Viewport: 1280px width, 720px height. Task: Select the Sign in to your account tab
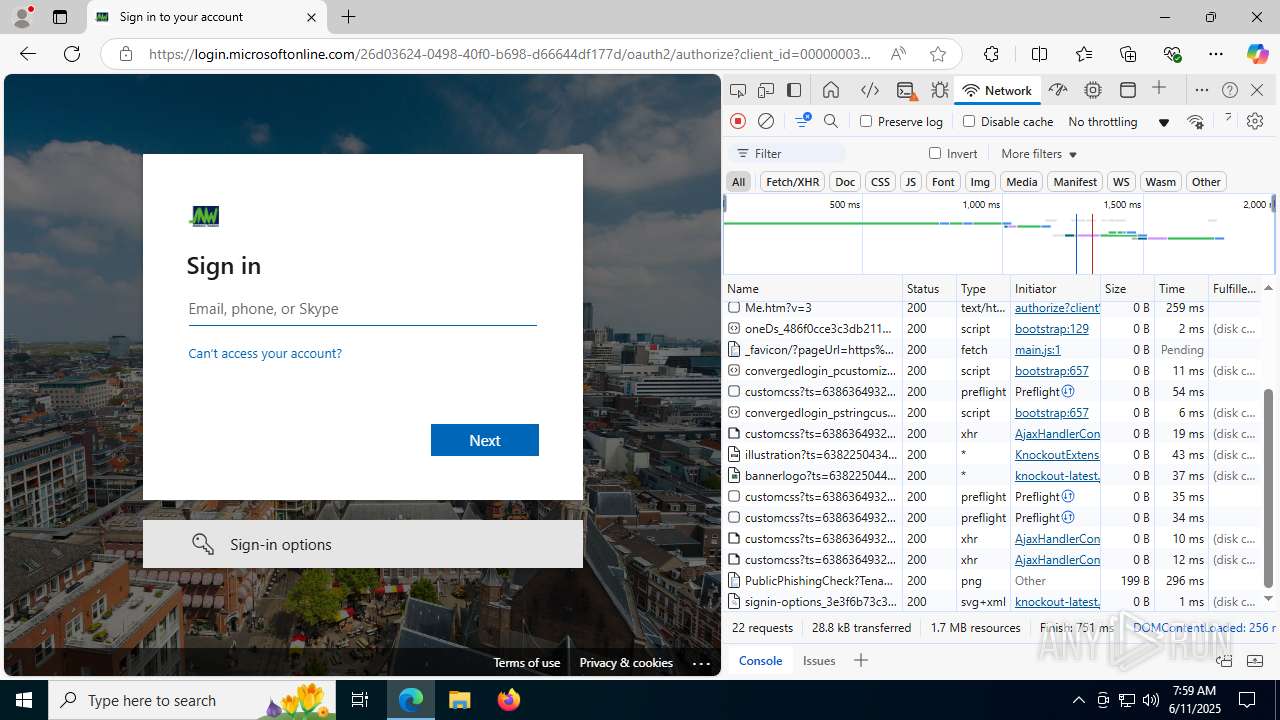click(207, 17)
